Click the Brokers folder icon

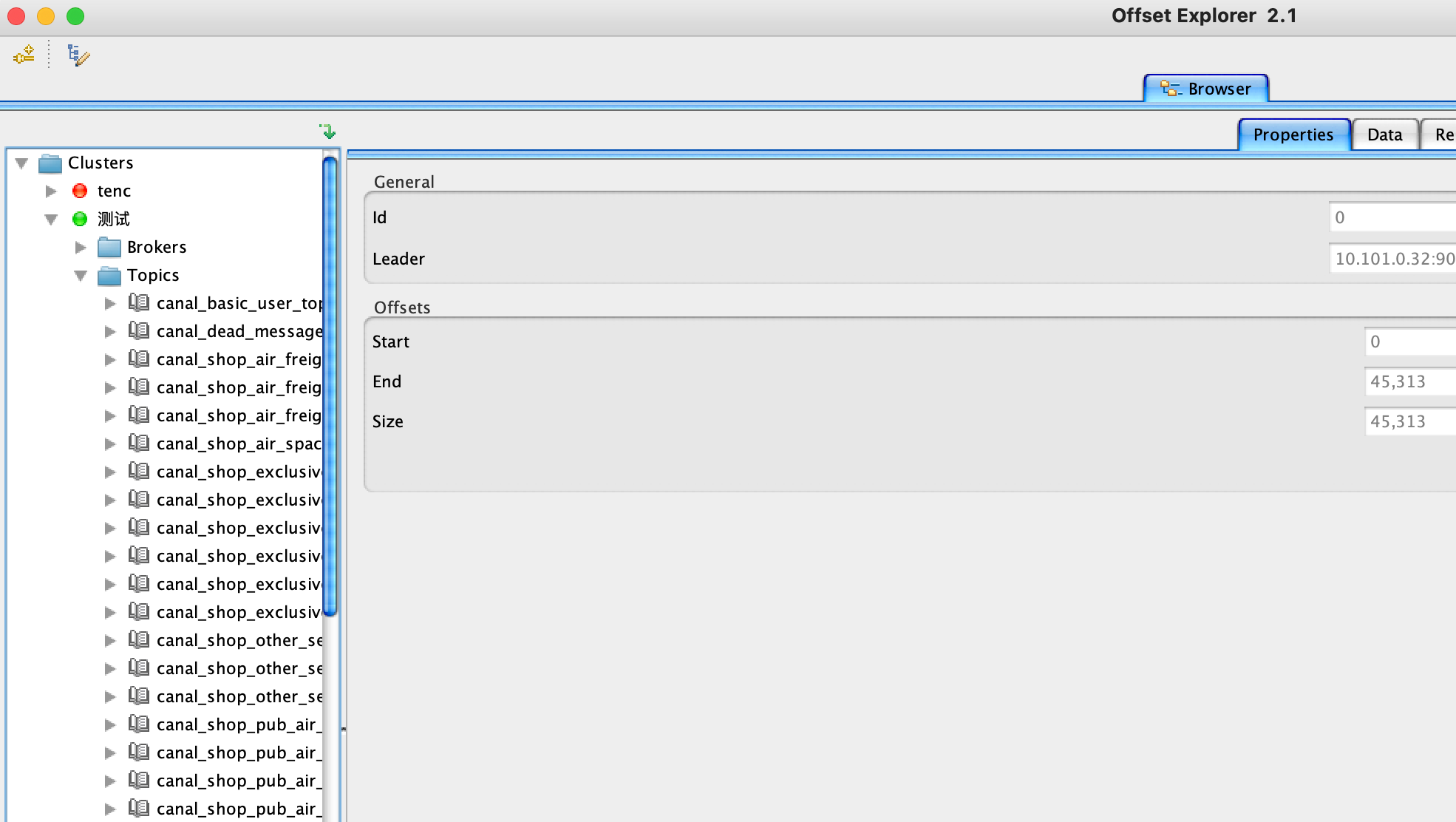click(x=109, y=247)
